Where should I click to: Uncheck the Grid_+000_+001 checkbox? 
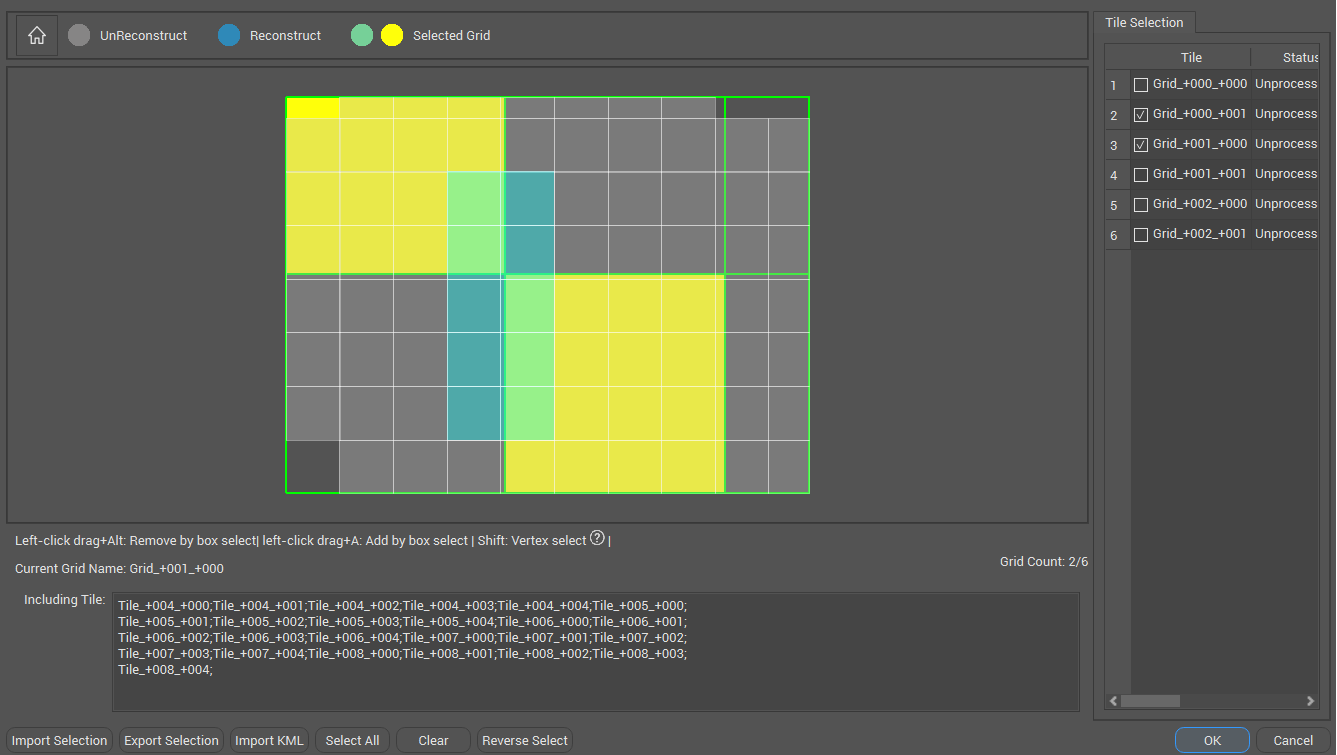click(x=1141, y=115)
